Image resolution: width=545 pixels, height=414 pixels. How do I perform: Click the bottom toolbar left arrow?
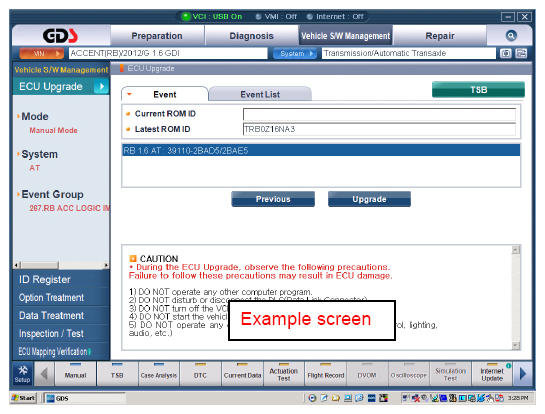point(44,374)
